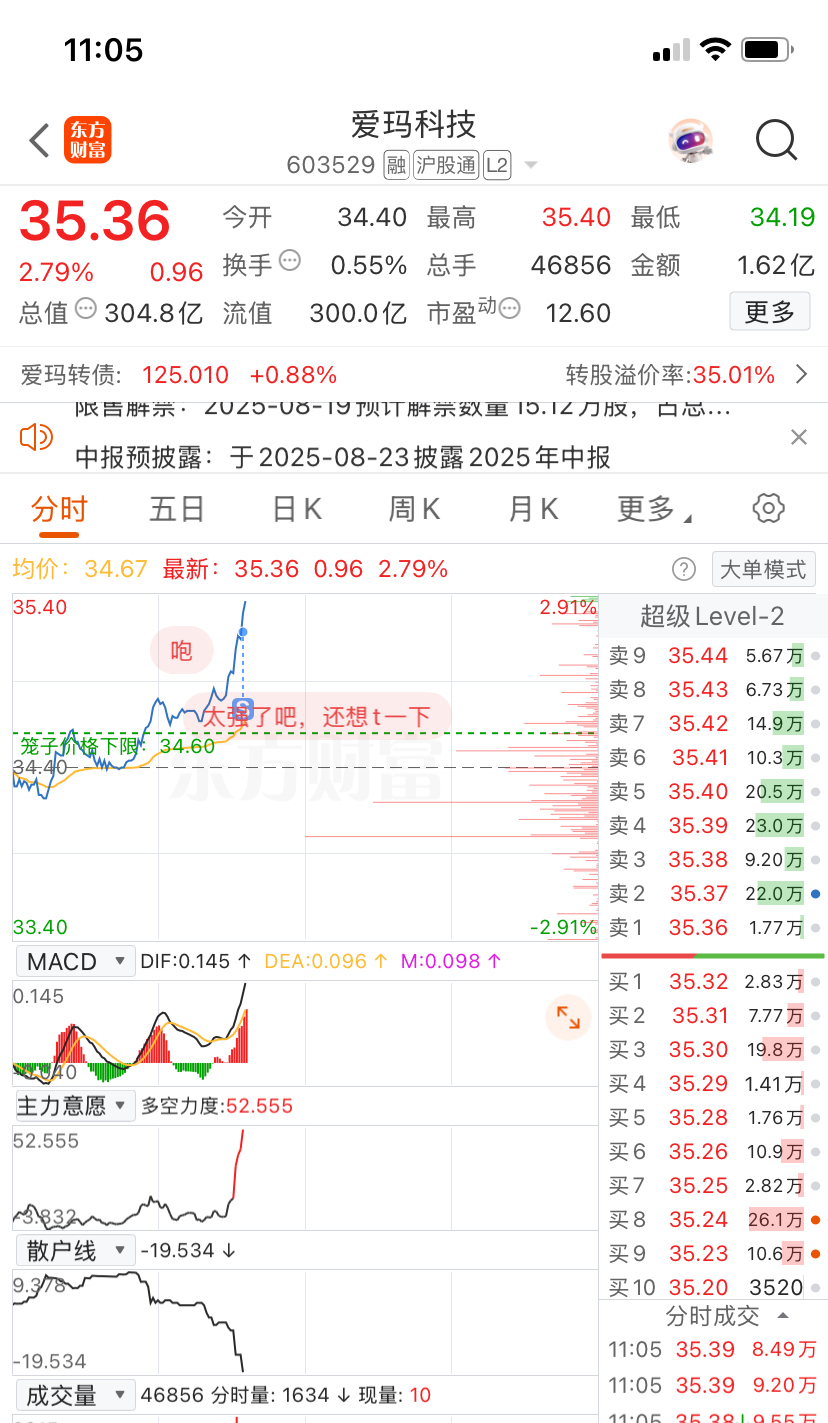Tap the info icon next to 换手
Image resolution: width=828 pixels, height=1423 pixels.
coord(290,262)
